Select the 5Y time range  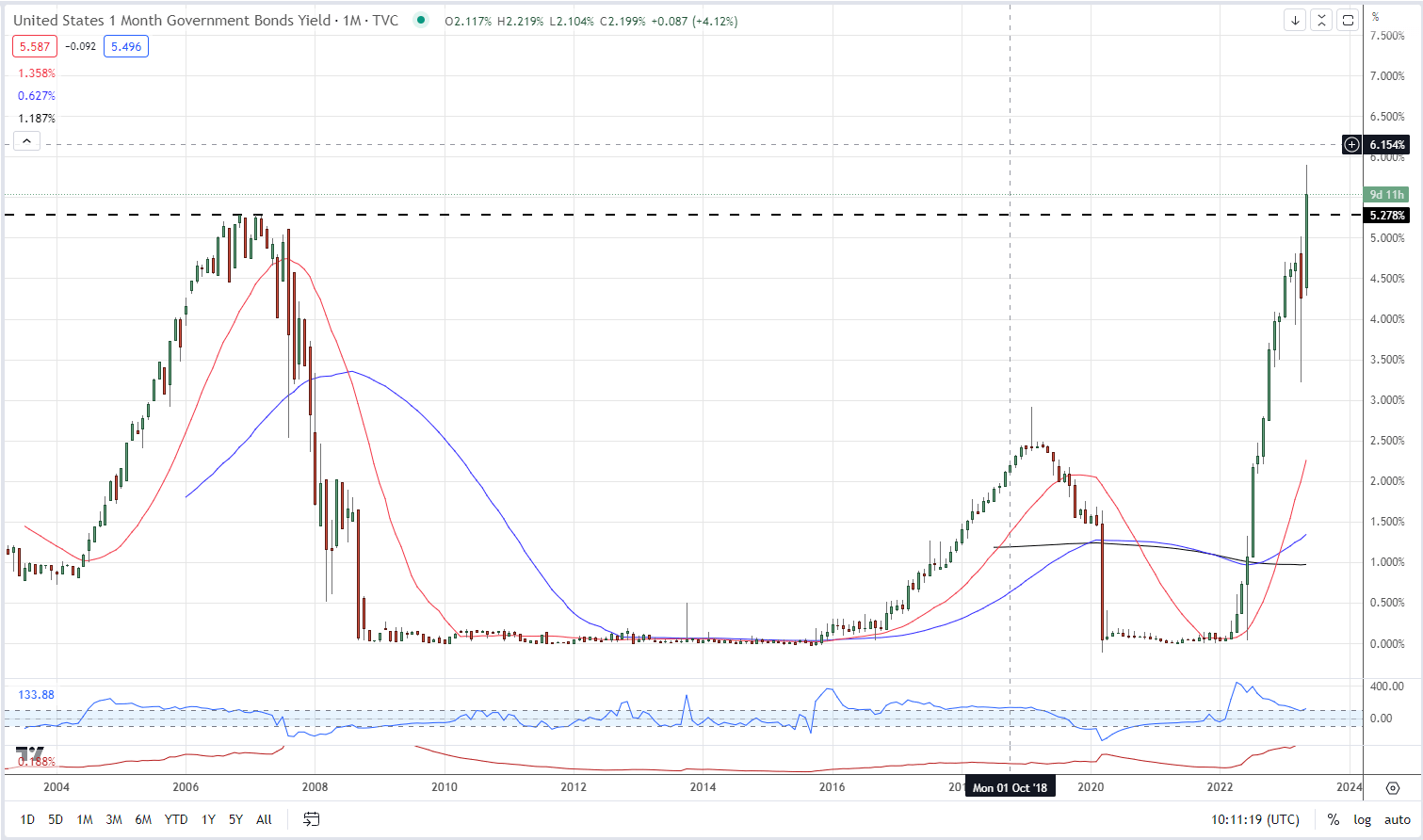[235, 819]
